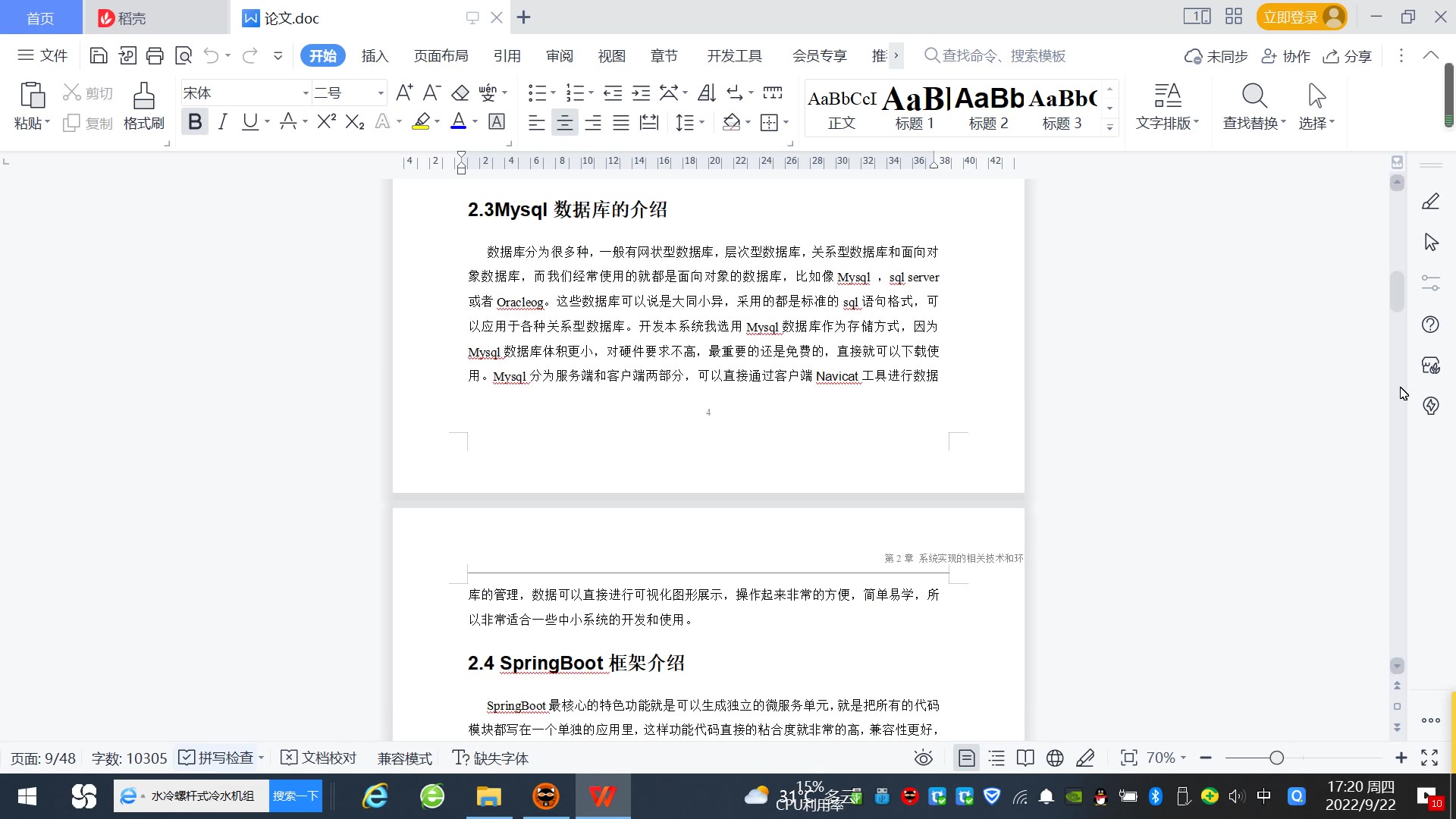This screenshot has width=1456, height=819.
Task: Switch to the 插入 ribbon tab
Action: pos(375,56)
